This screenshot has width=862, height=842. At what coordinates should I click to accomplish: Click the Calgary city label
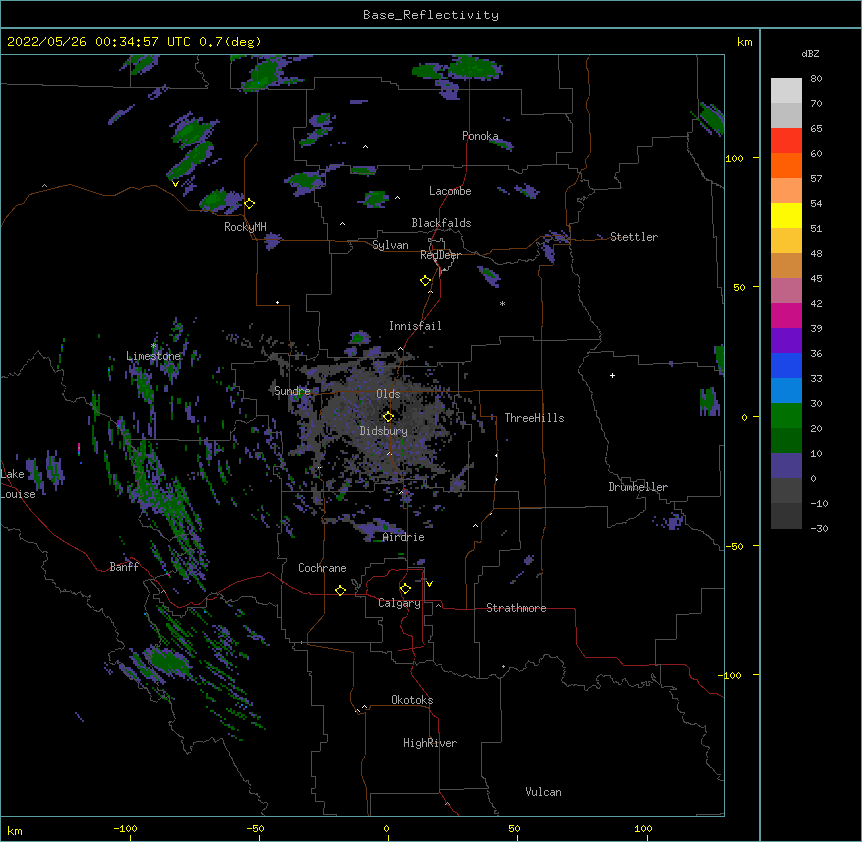pos(399,603)
